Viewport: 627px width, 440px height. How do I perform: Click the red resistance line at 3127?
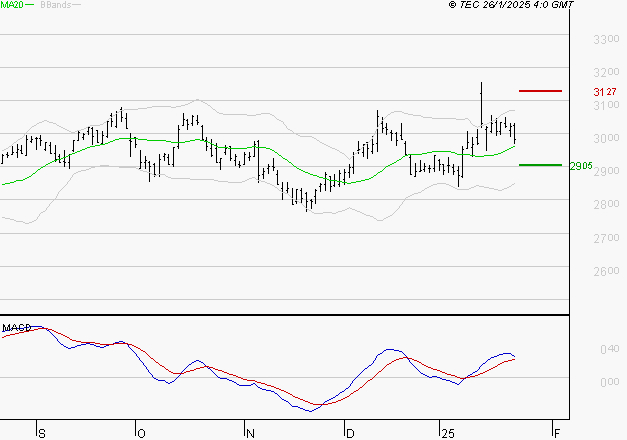click(x=540, y=91)
